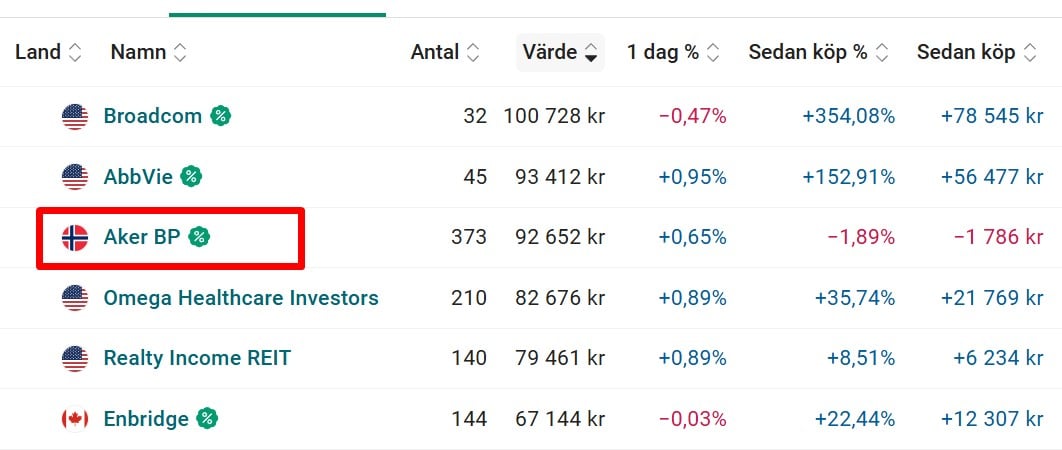Open the Enbridge holding page
The height and width of the screenshot is (450, 1062).
pos(146,419)
